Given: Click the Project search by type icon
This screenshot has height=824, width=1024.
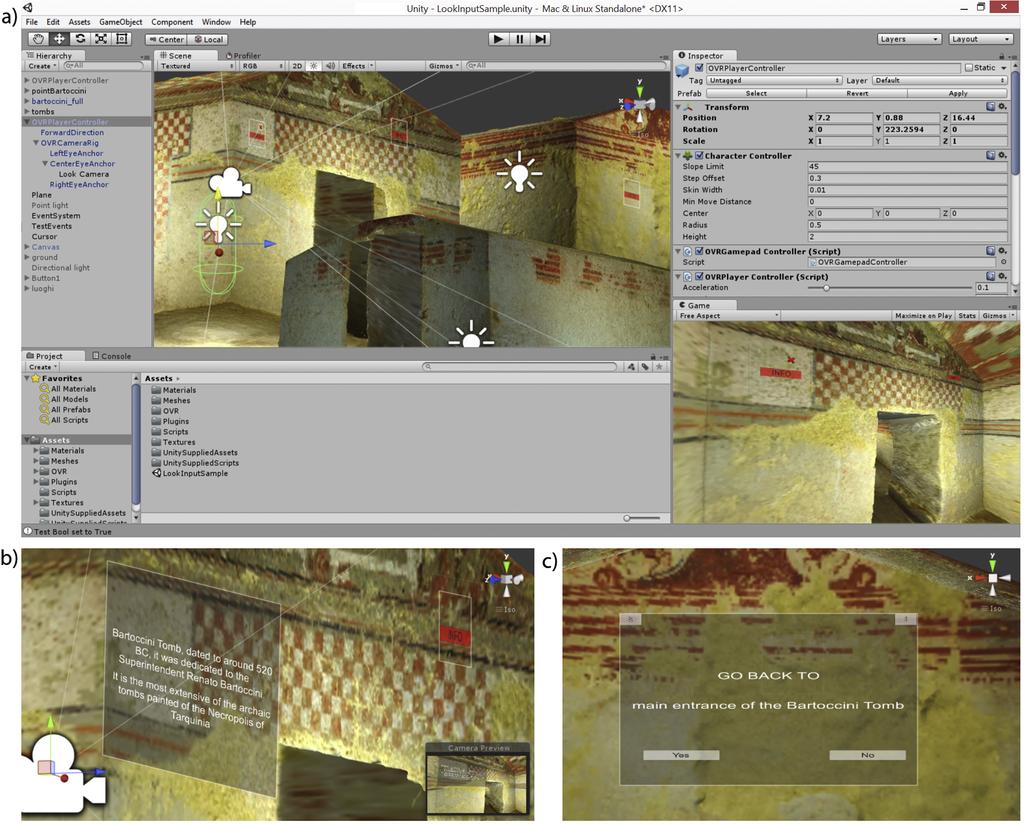Looking at the screenshot, I should [x=631, y=367].
